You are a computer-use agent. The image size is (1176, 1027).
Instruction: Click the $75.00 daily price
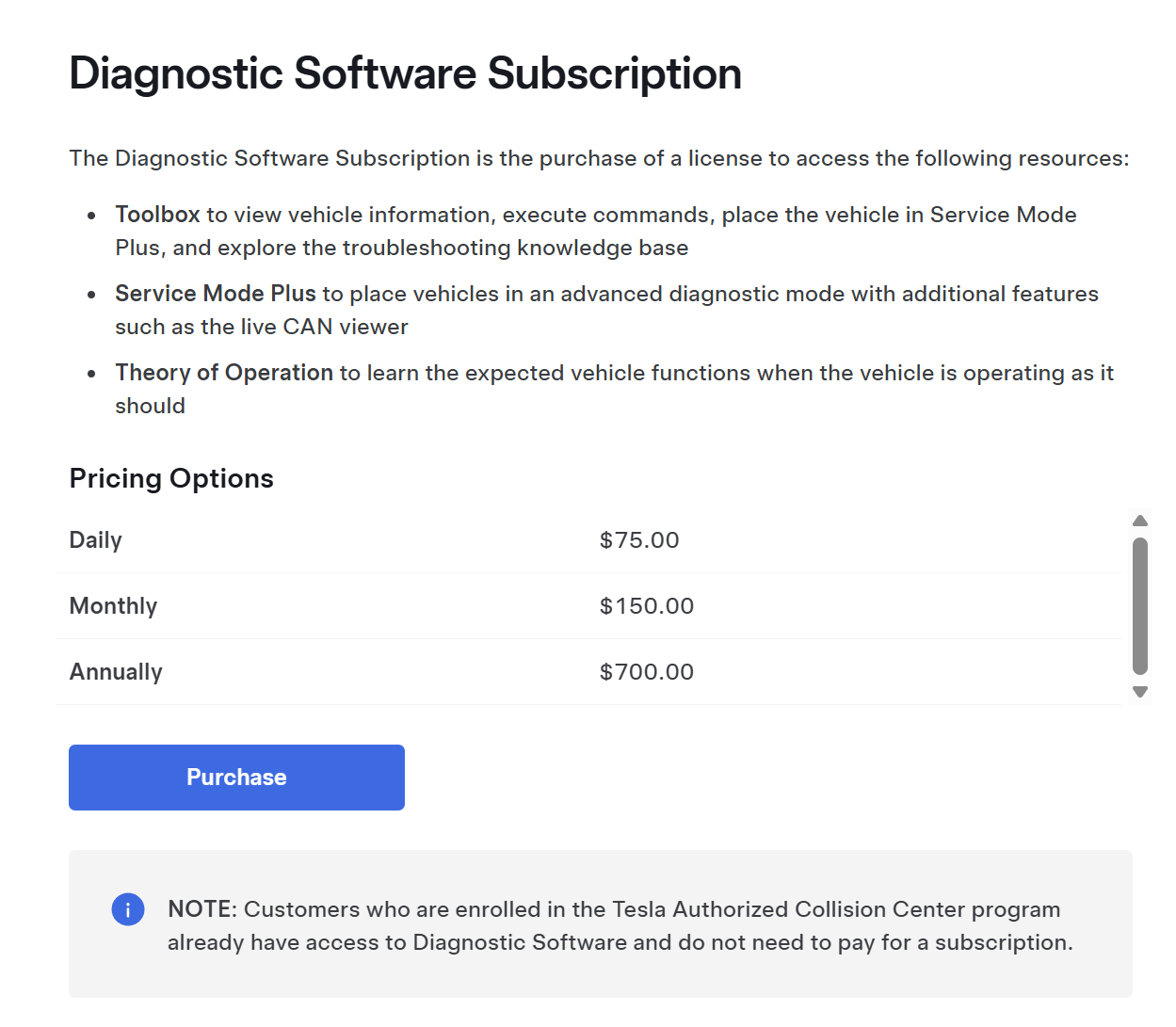(639, 540)
